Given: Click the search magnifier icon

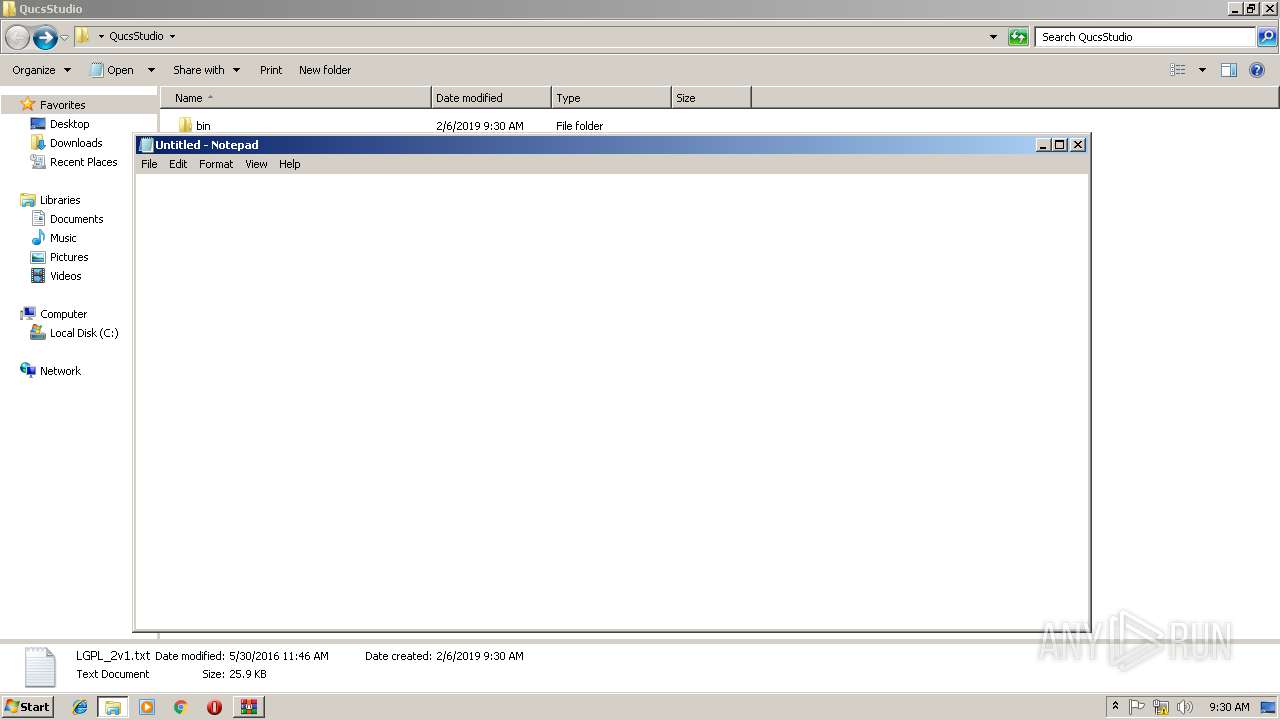Looking at the screenshot, I should point(1267,37).
